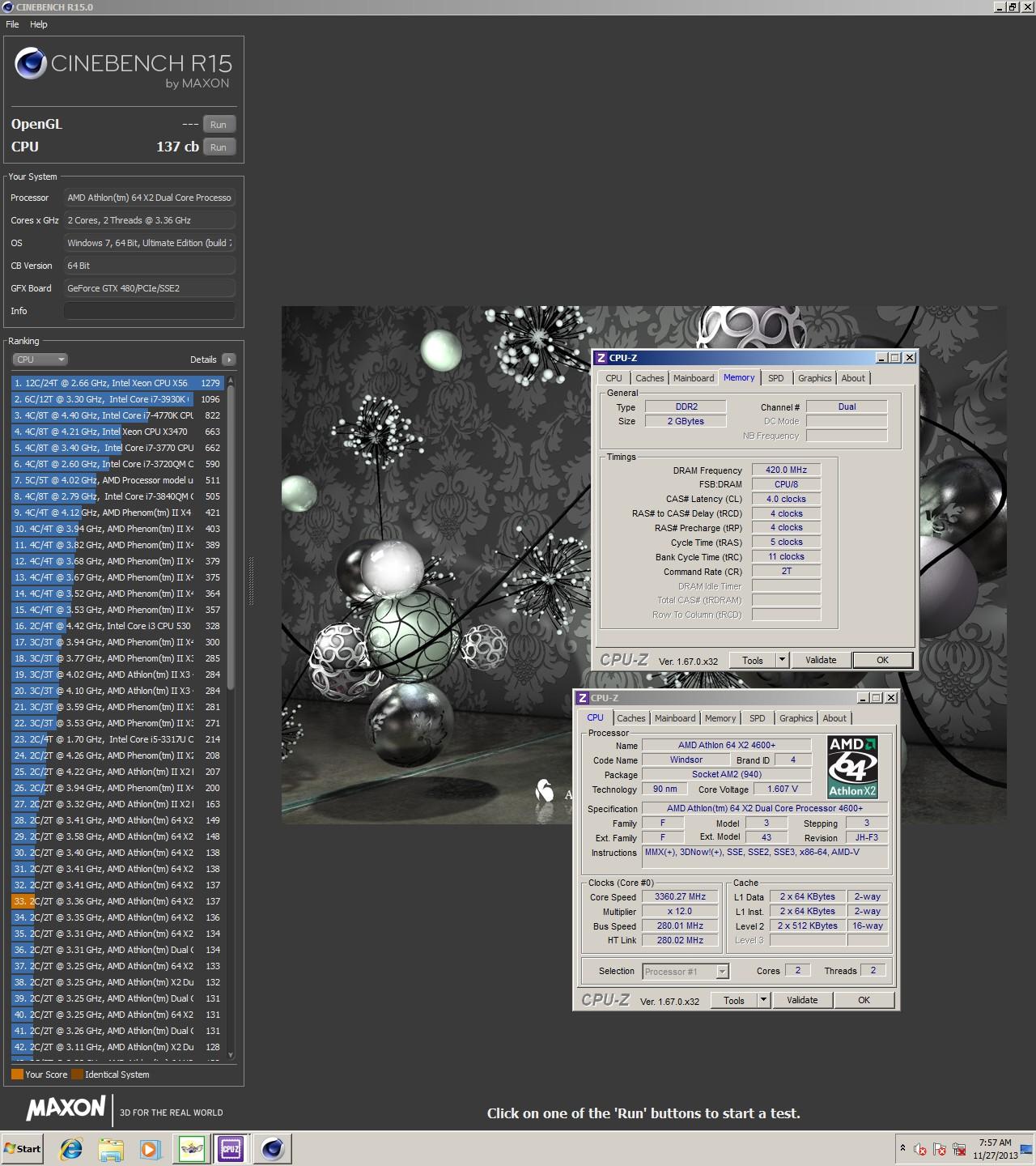This screenshot has width=1036, height=1166.
Task: Select ranking entry 16 Intel Core i3 CPU 530
Action: [x=117, y=626]
